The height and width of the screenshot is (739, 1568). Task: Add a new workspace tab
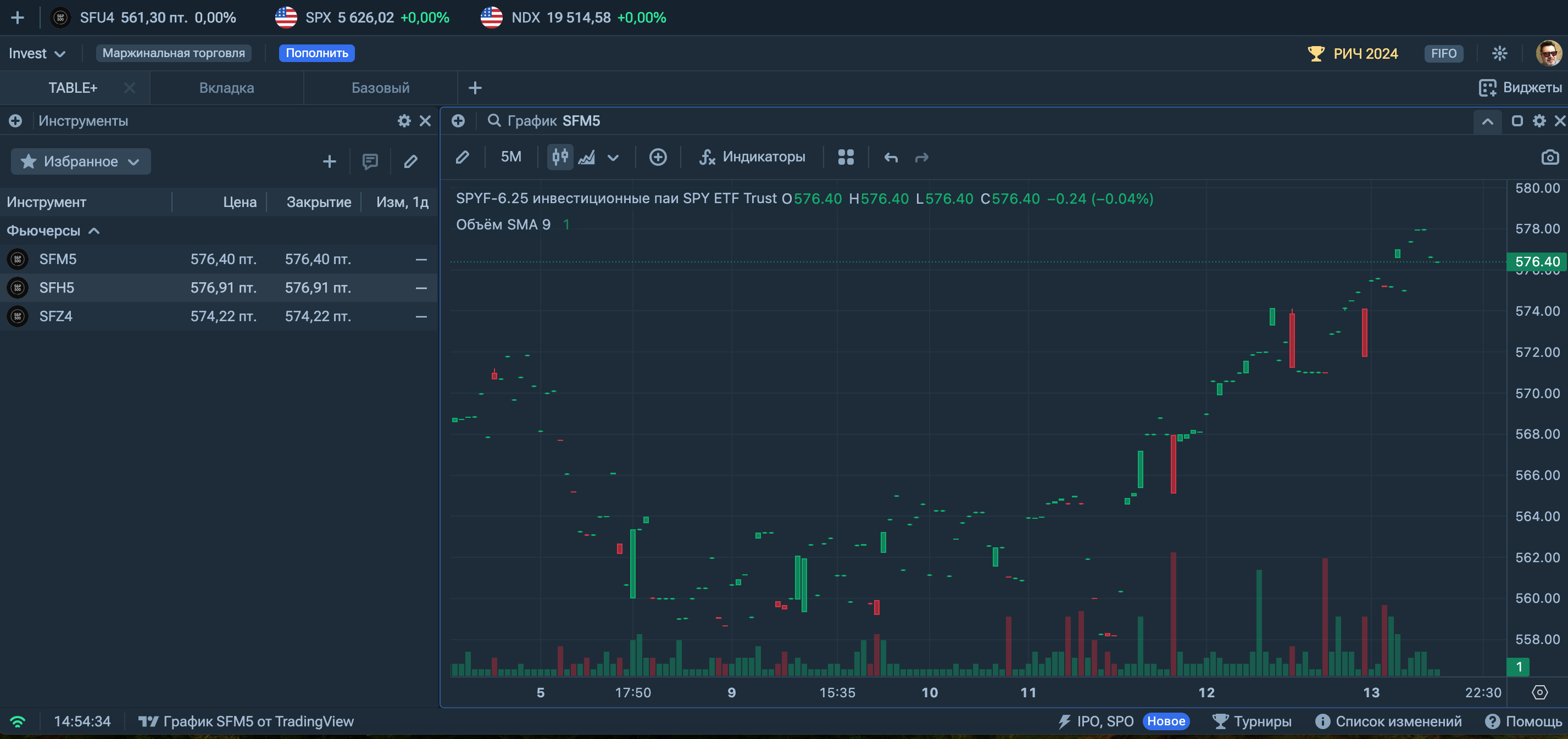click(x=475, y=88)
